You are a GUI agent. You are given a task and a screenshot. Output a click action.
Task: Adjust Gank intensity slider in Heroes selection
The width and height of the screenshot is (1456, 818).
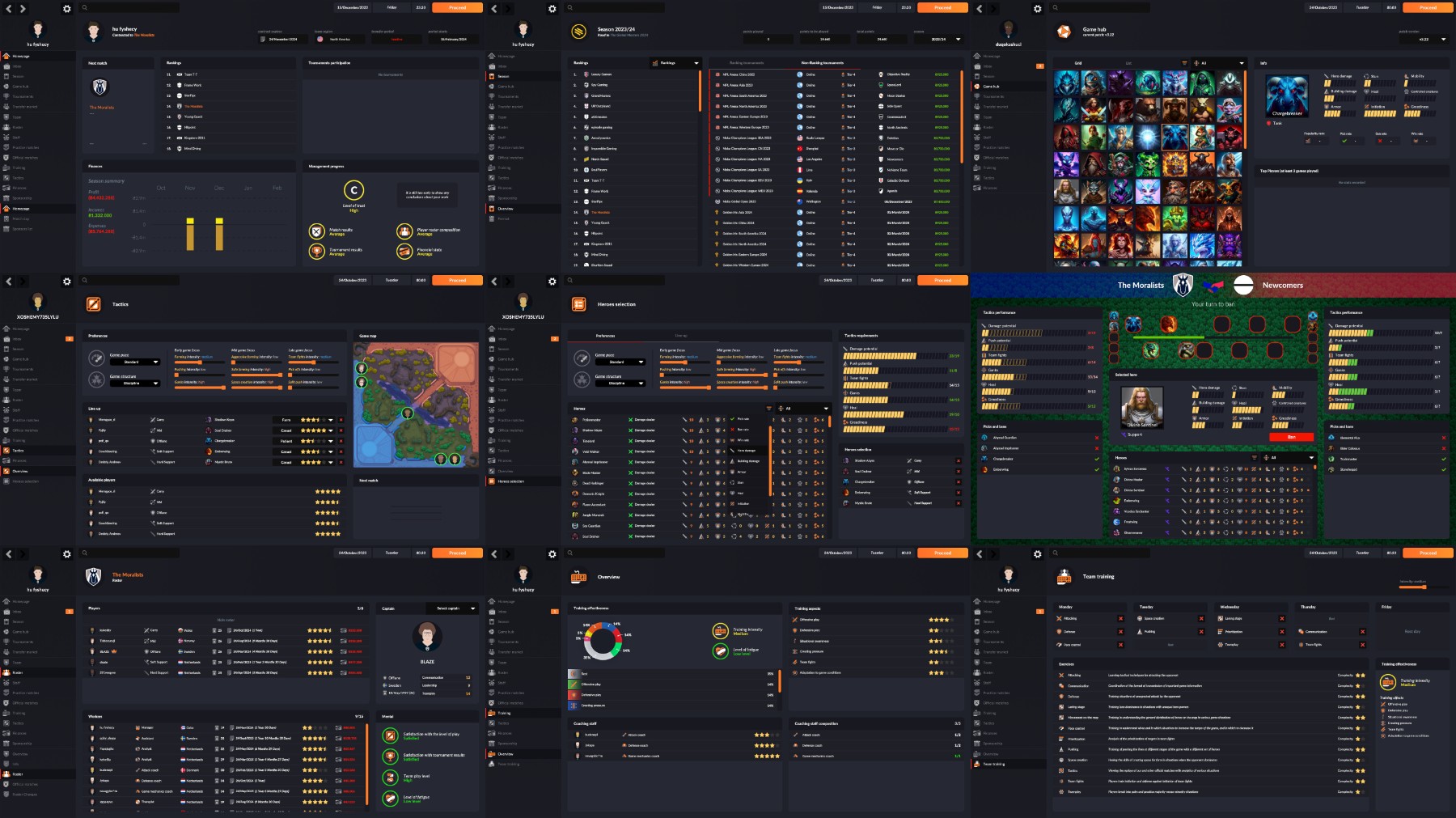pos(684,388)
